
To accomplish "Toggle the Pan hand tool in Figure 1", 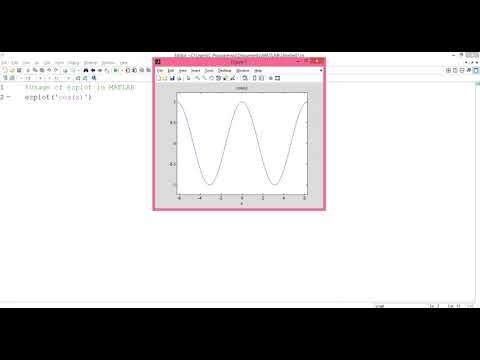I will (211, 78).
